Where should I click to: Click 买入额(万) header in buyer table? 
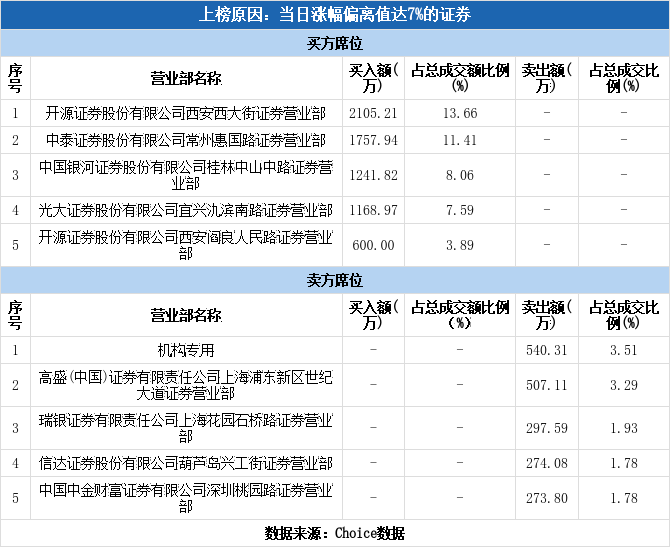(373, 78)
